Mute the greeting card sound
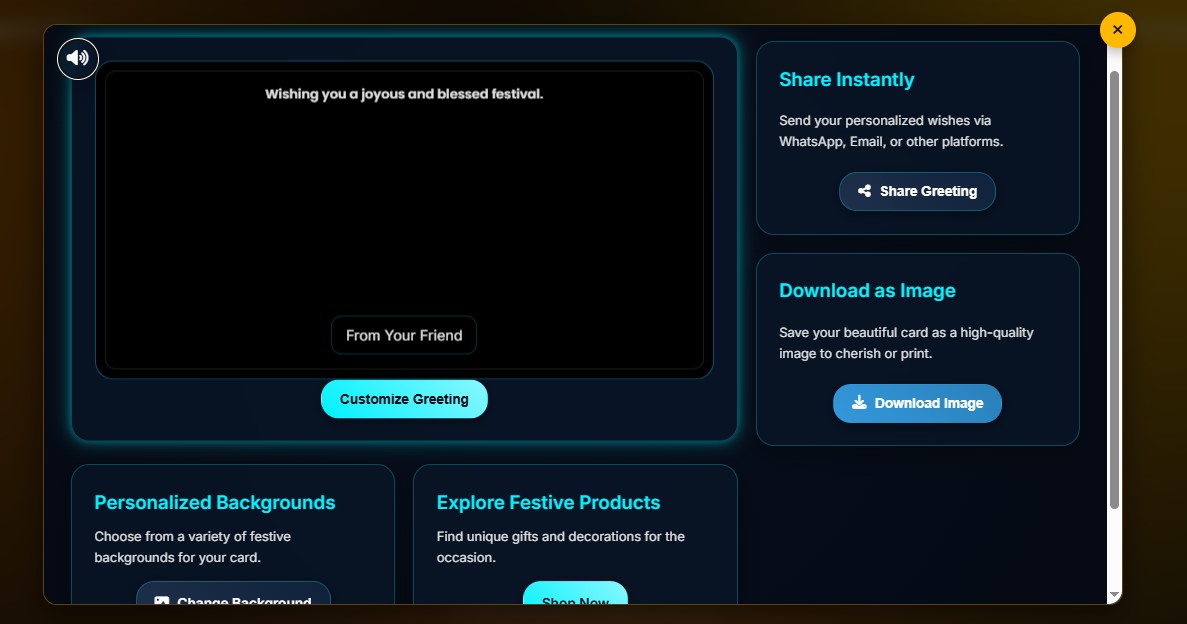Screen dimensions: 1187x624 [x=78, y=58]
